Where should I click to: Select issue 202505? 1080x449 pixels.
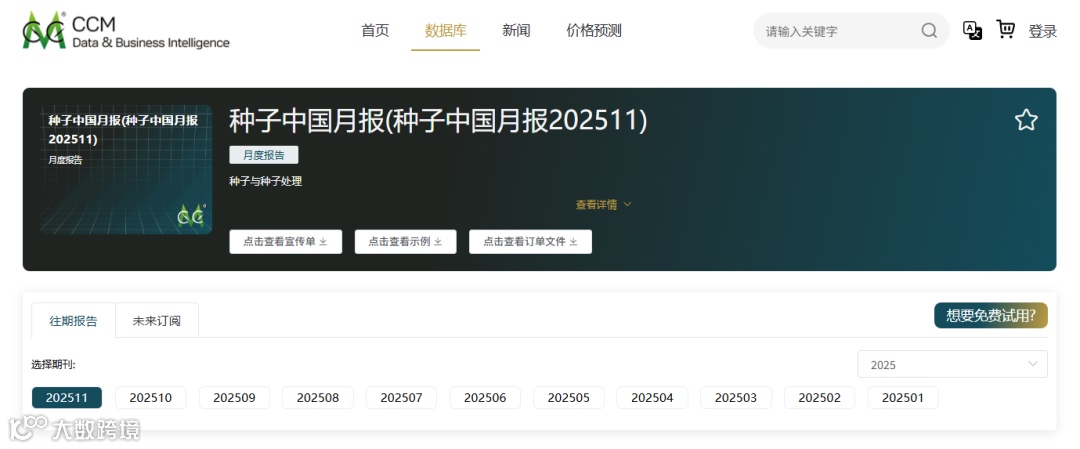569,397
